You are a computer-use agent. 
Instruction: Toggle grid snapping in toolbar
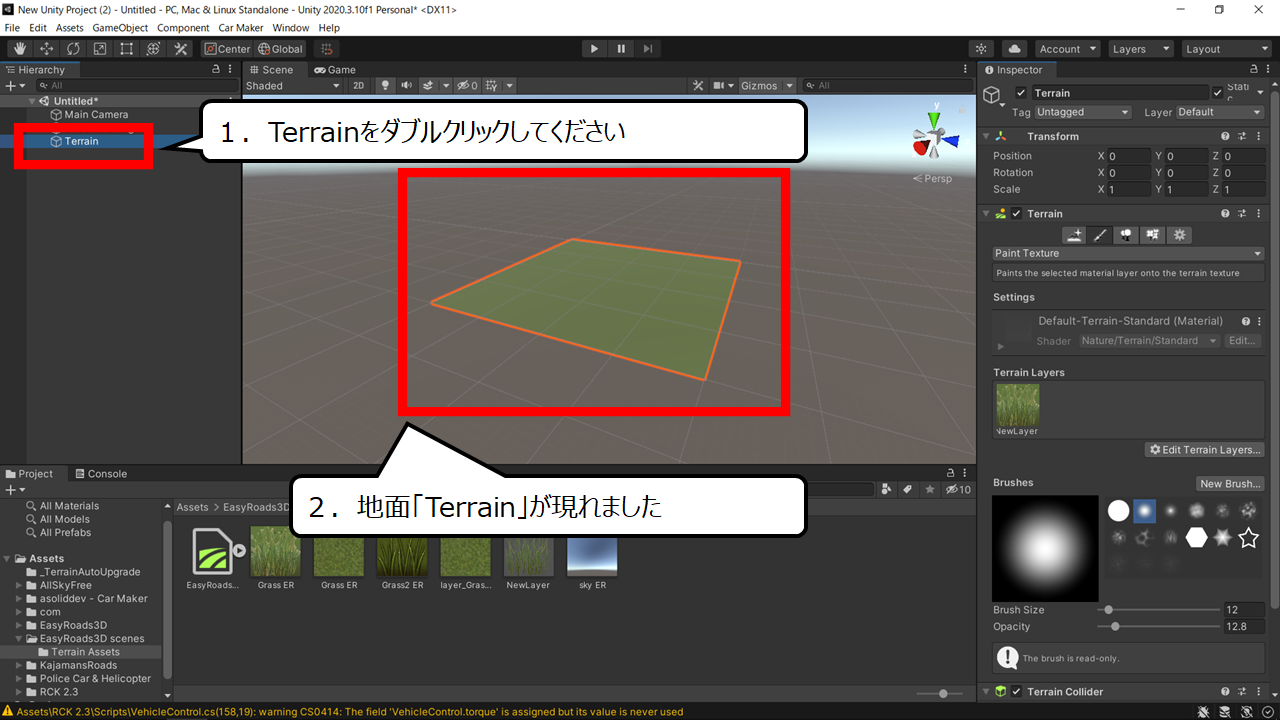tap(325, 49)
